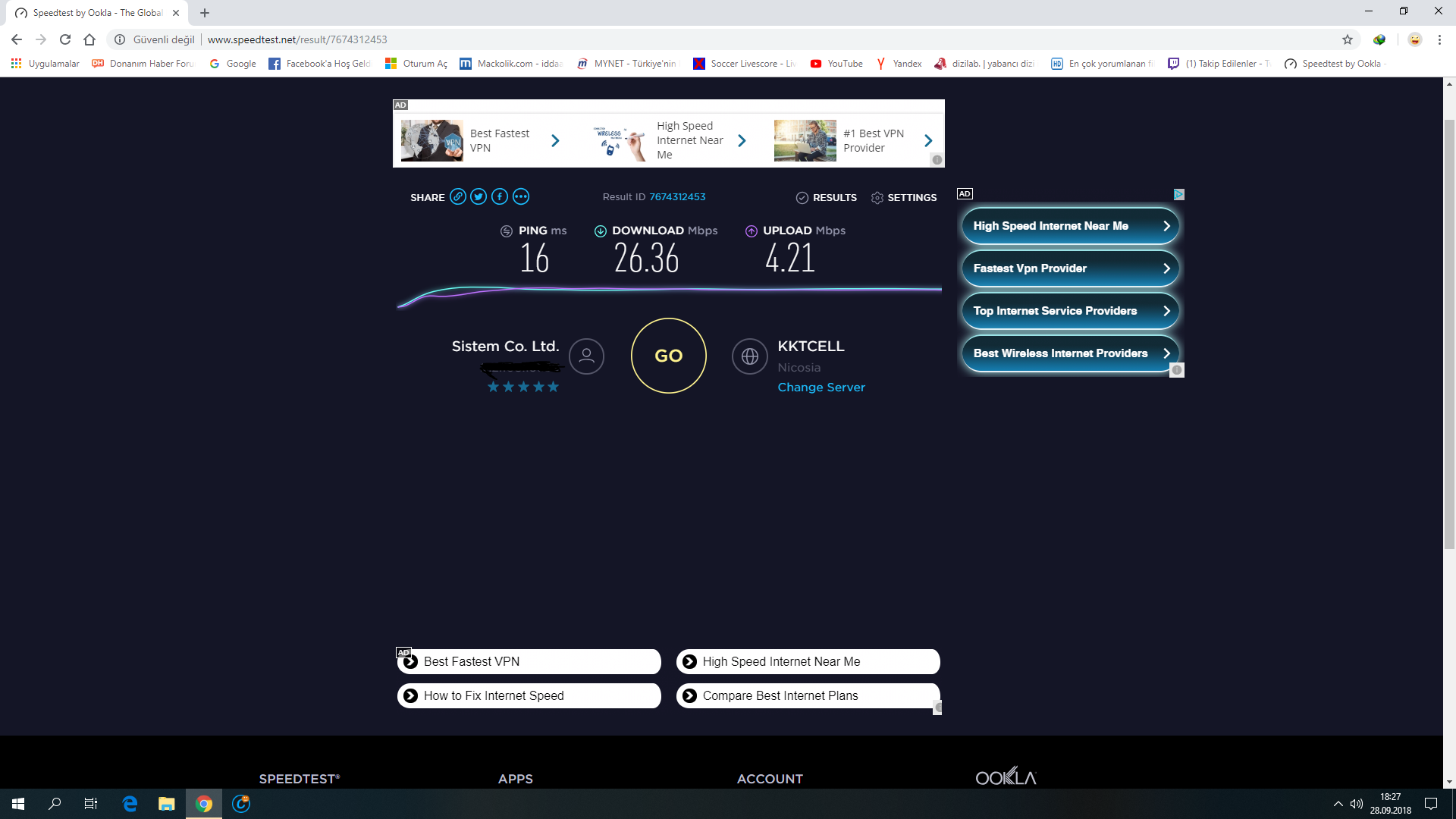Click the user profile icon beside Sistem Co. Ltd.

coord(586,356)
